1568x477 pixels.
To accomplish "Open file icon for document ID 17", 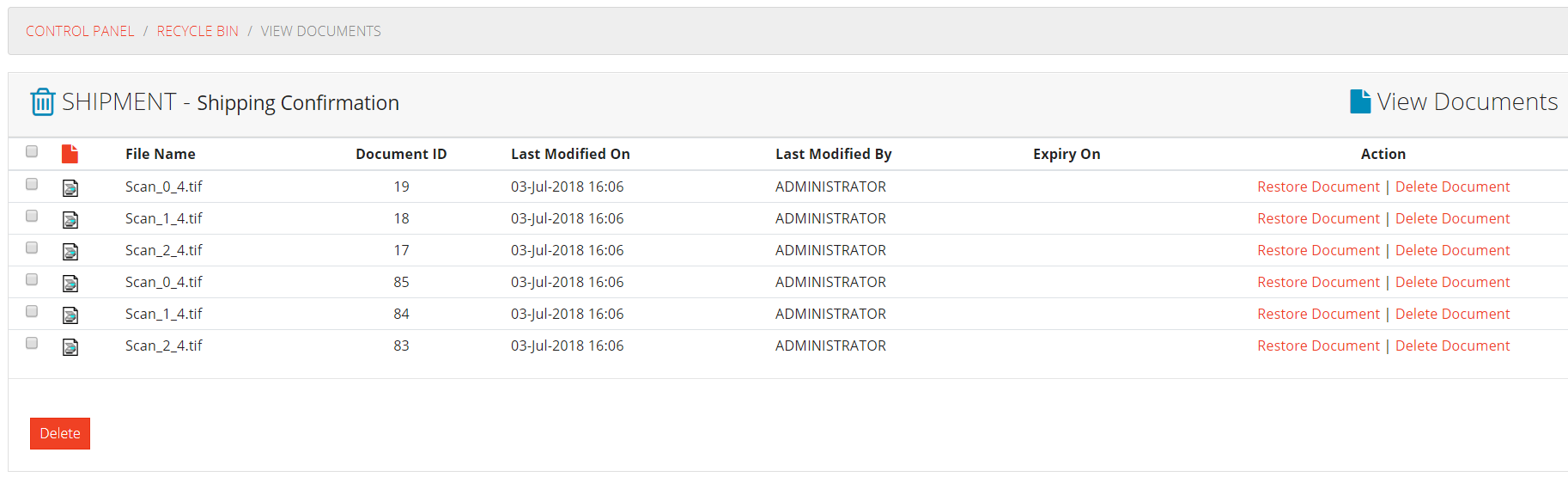I will [x=70, y=251].
